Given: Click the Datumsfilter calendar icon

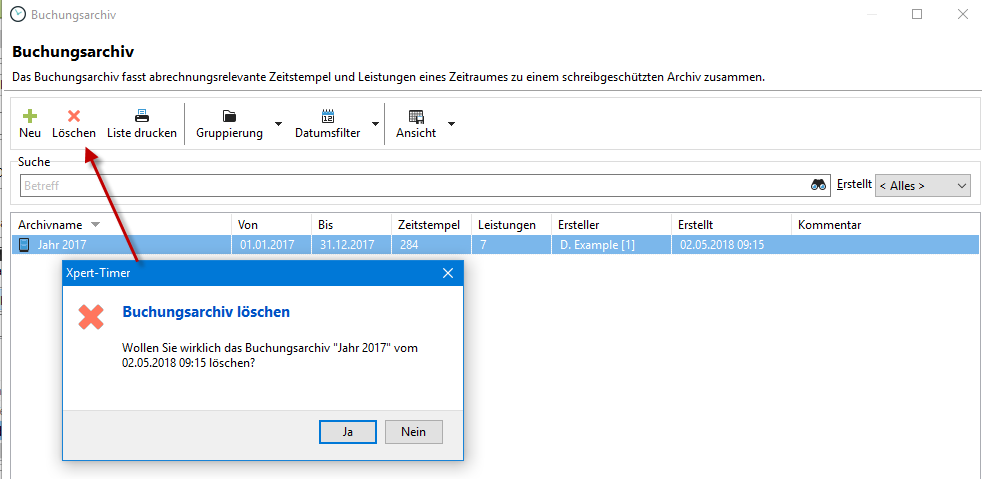Looking at the screenshot, I should (x=327, y=116).
